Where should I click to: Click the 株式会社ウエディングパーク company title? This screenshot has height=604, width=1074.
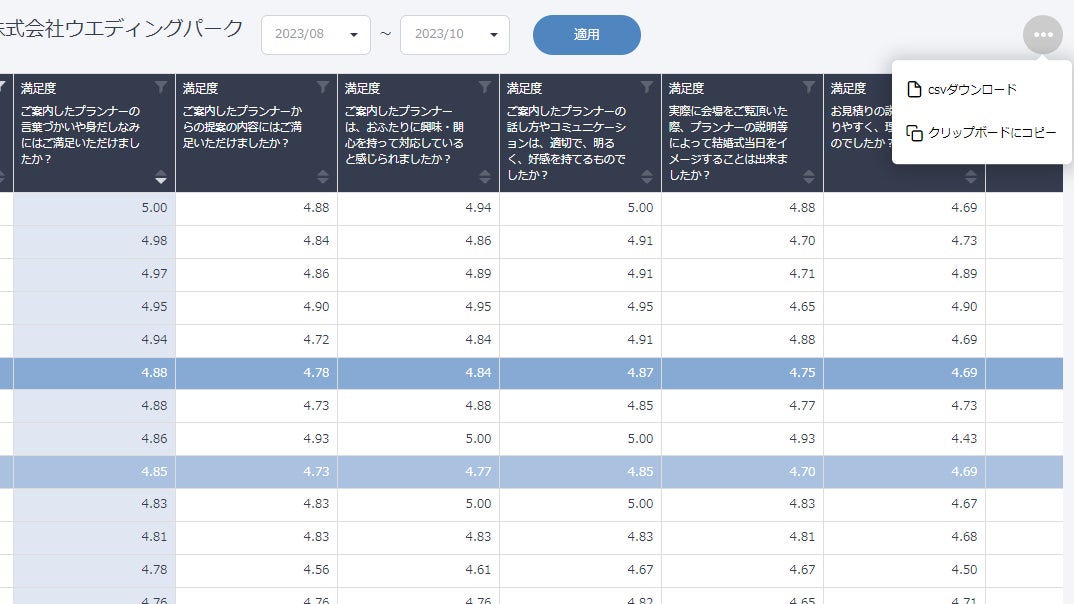pyautogui.click(x=120, y=29)
